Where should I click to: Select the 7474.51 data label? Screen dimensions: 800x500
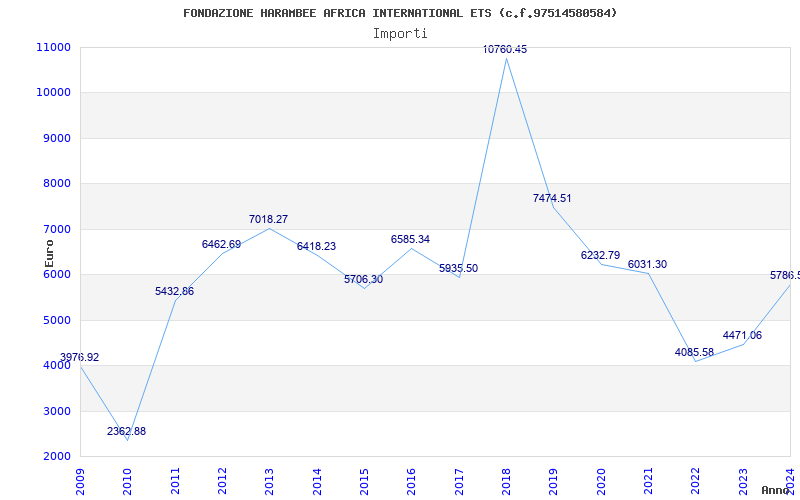(x=553, y=198)
